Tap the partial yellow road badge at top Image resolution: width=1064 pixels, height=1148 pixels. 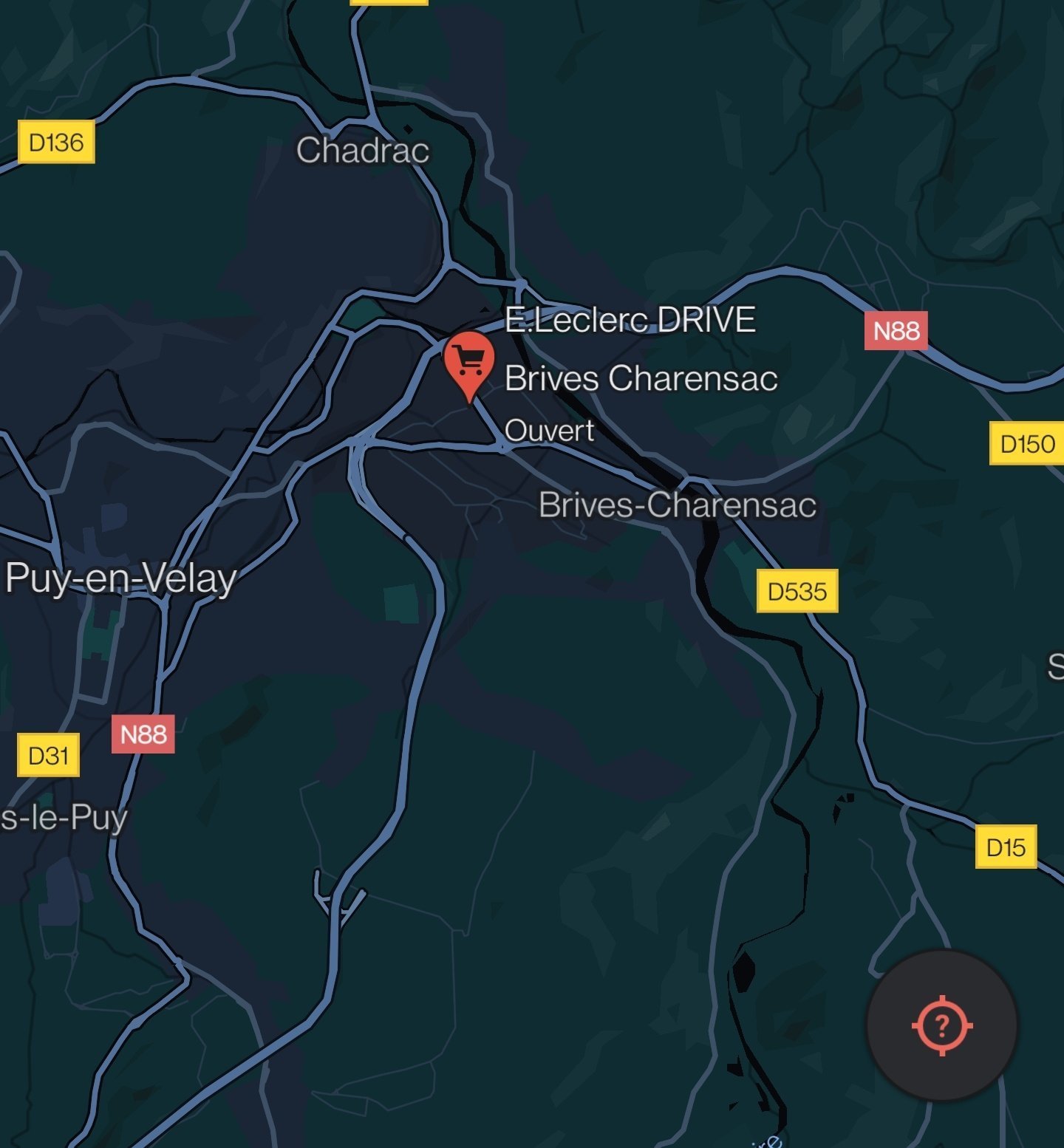[389, 2]
